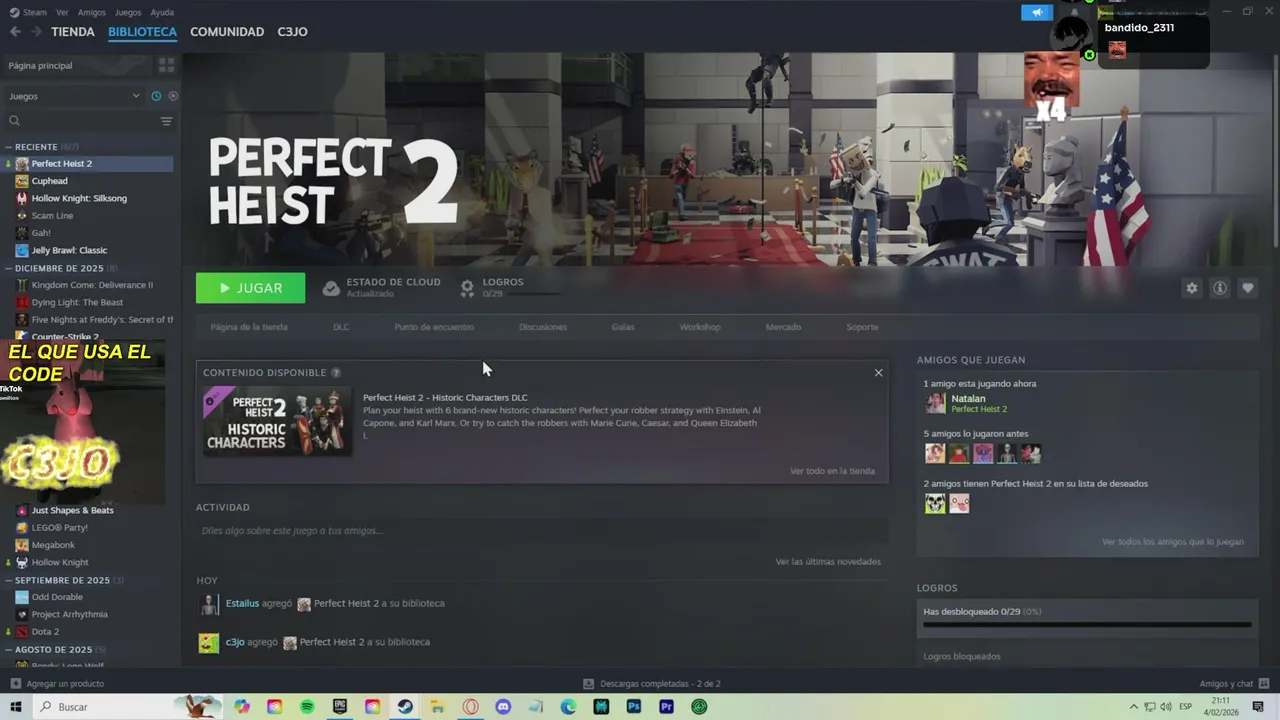Click the announcement megaphone icon
The height and width of the screenshot is (720, 1280).
click(x=1037, y=12)
